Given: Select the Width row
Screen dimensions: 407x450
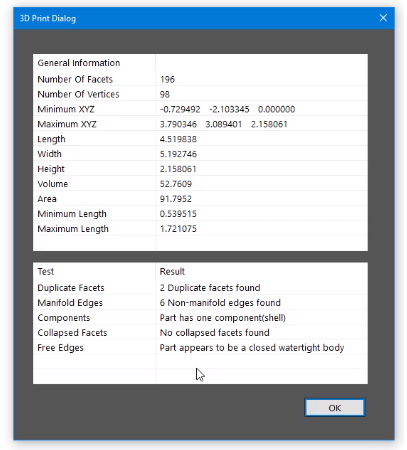Looking at the screenshot, I should click(200, 154).
